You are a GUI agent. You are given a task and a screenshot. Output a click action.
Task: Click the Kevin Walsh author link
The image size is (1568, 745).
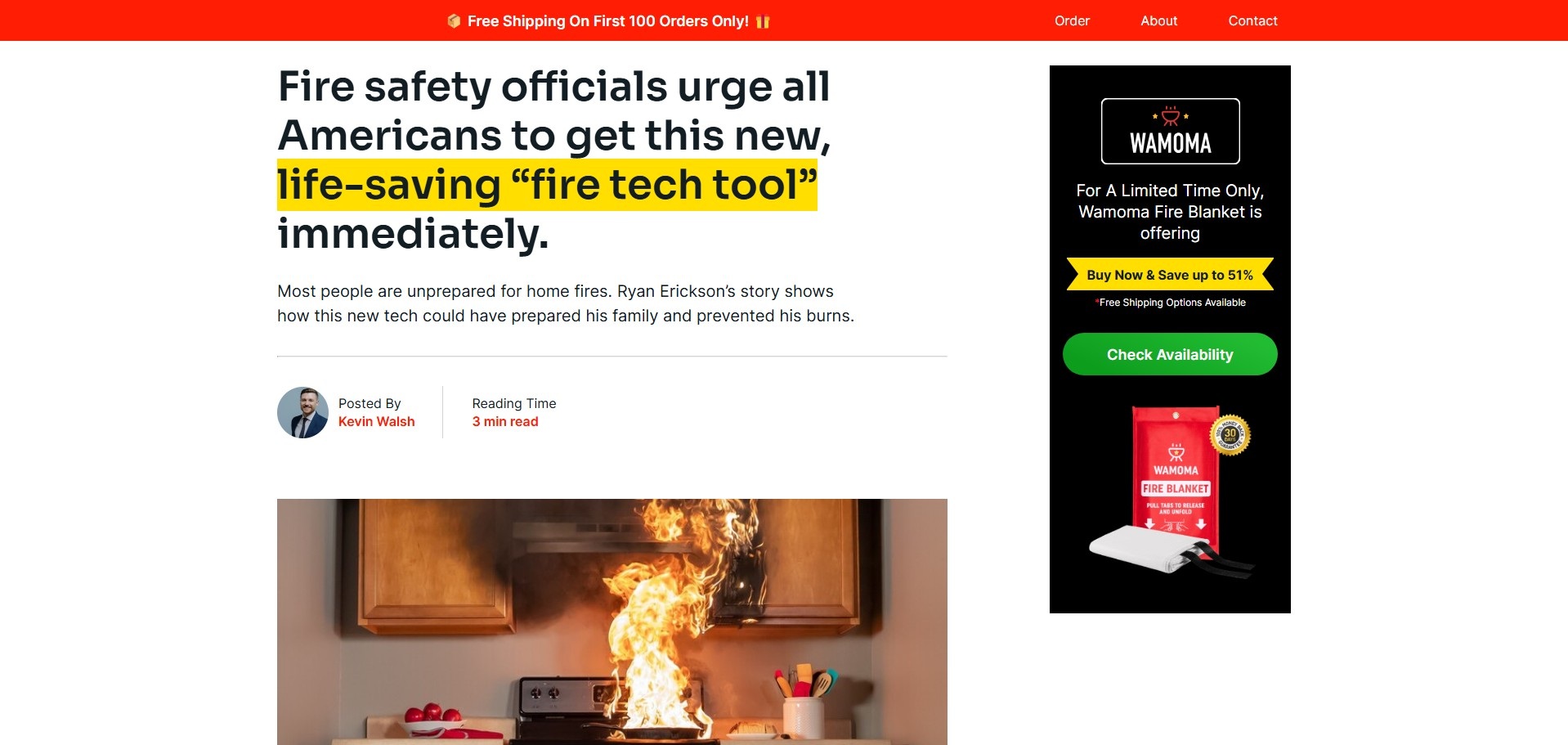[x=376, y=421]
